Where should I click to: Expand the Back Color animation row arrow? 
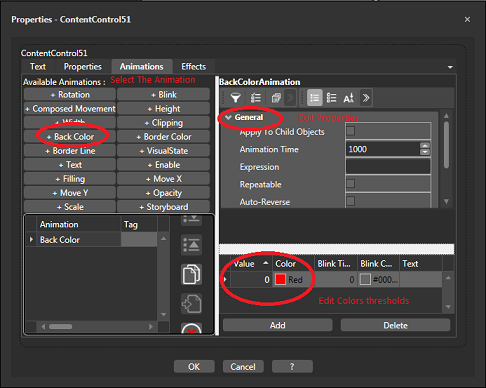coord(31,239)
